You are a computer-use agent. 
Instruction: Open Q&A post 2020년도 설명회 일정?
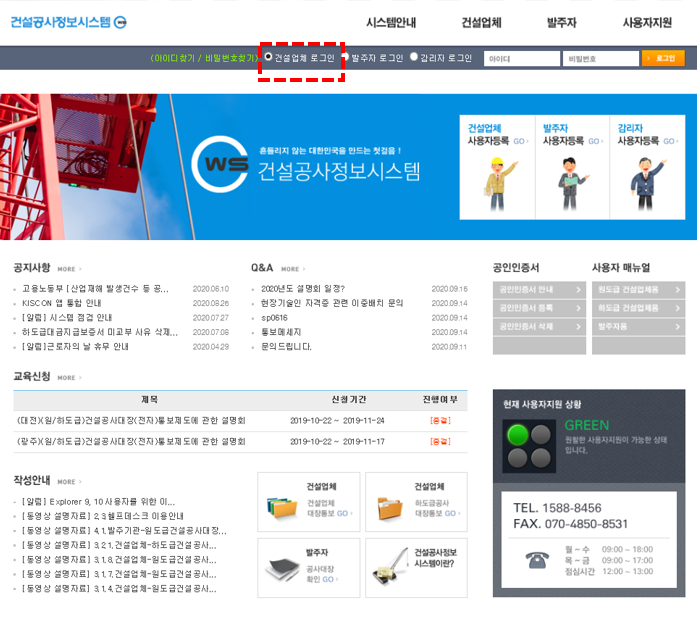tap(303, 289)
